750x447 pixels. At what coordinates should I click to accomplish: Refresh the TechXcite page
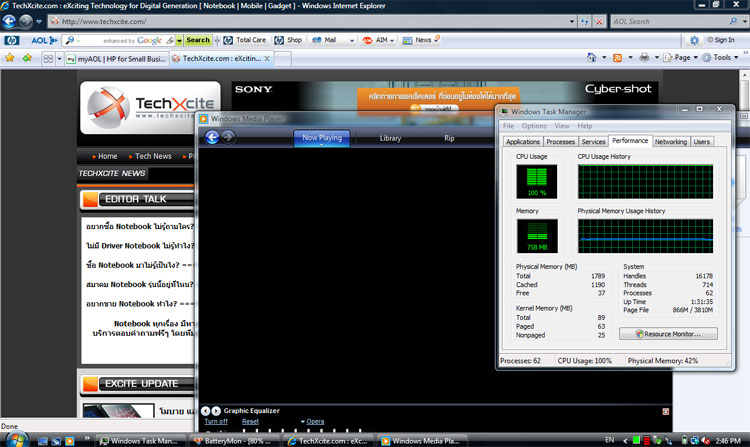click(585, 22)
